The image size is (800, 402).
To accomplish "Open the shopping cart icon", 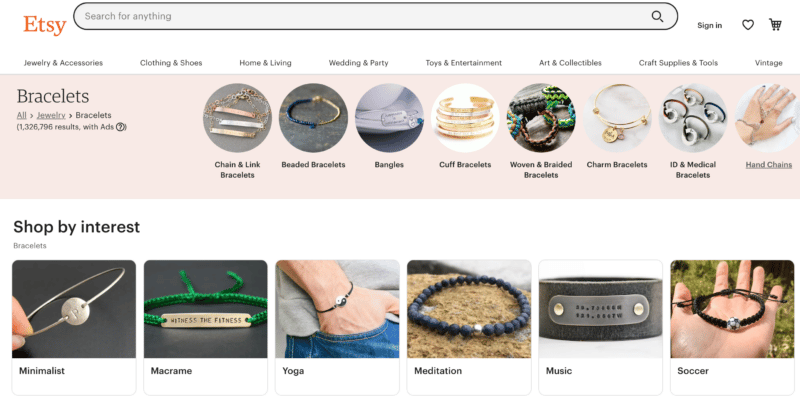I will point(776,24).
